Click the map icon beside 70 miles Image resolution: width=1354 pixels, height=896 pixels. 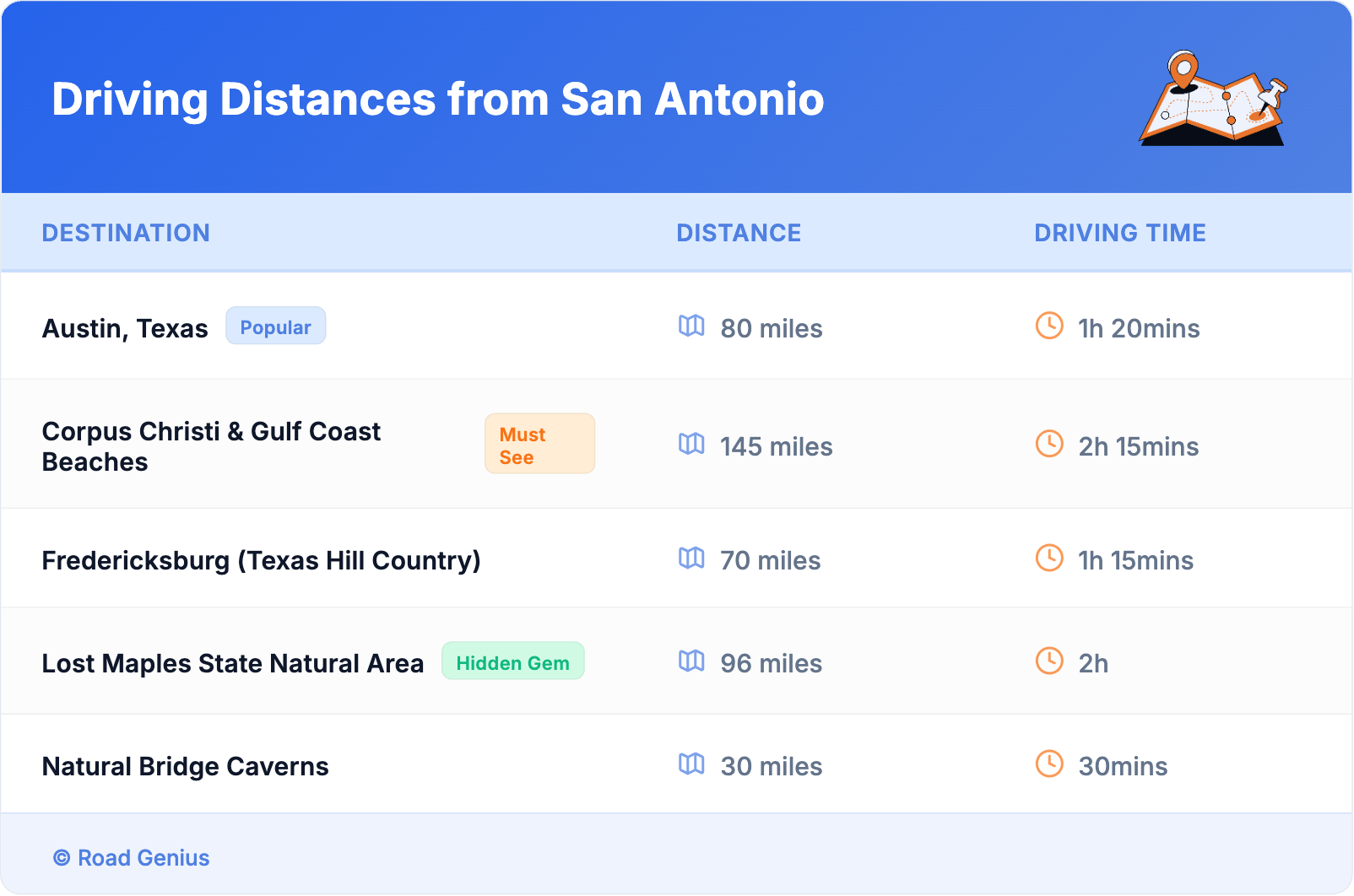(x=691, y=558)
